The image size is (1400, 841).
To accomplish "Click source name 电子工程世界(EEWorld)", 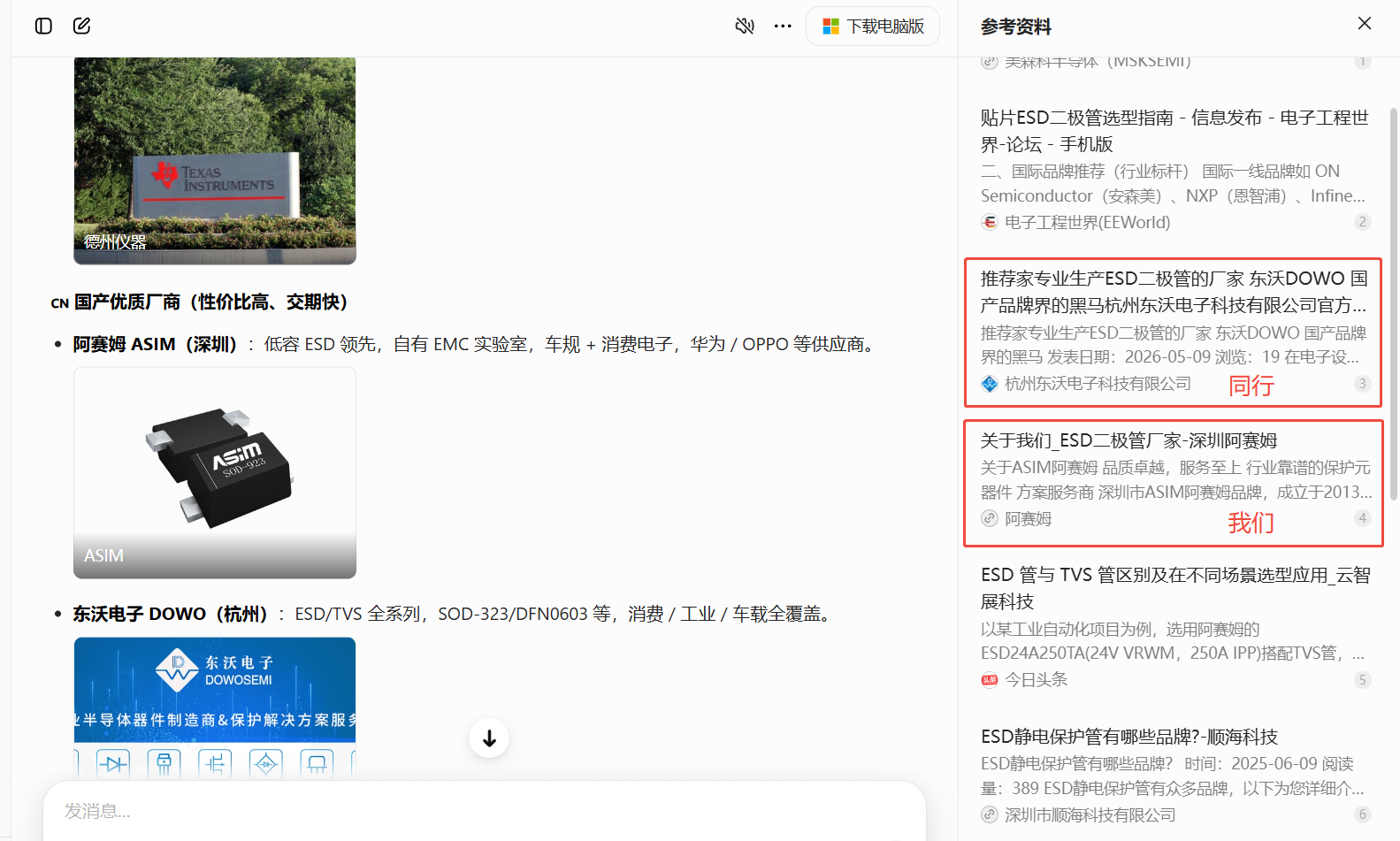I will pyautogui.click(x=1088, y=222).
